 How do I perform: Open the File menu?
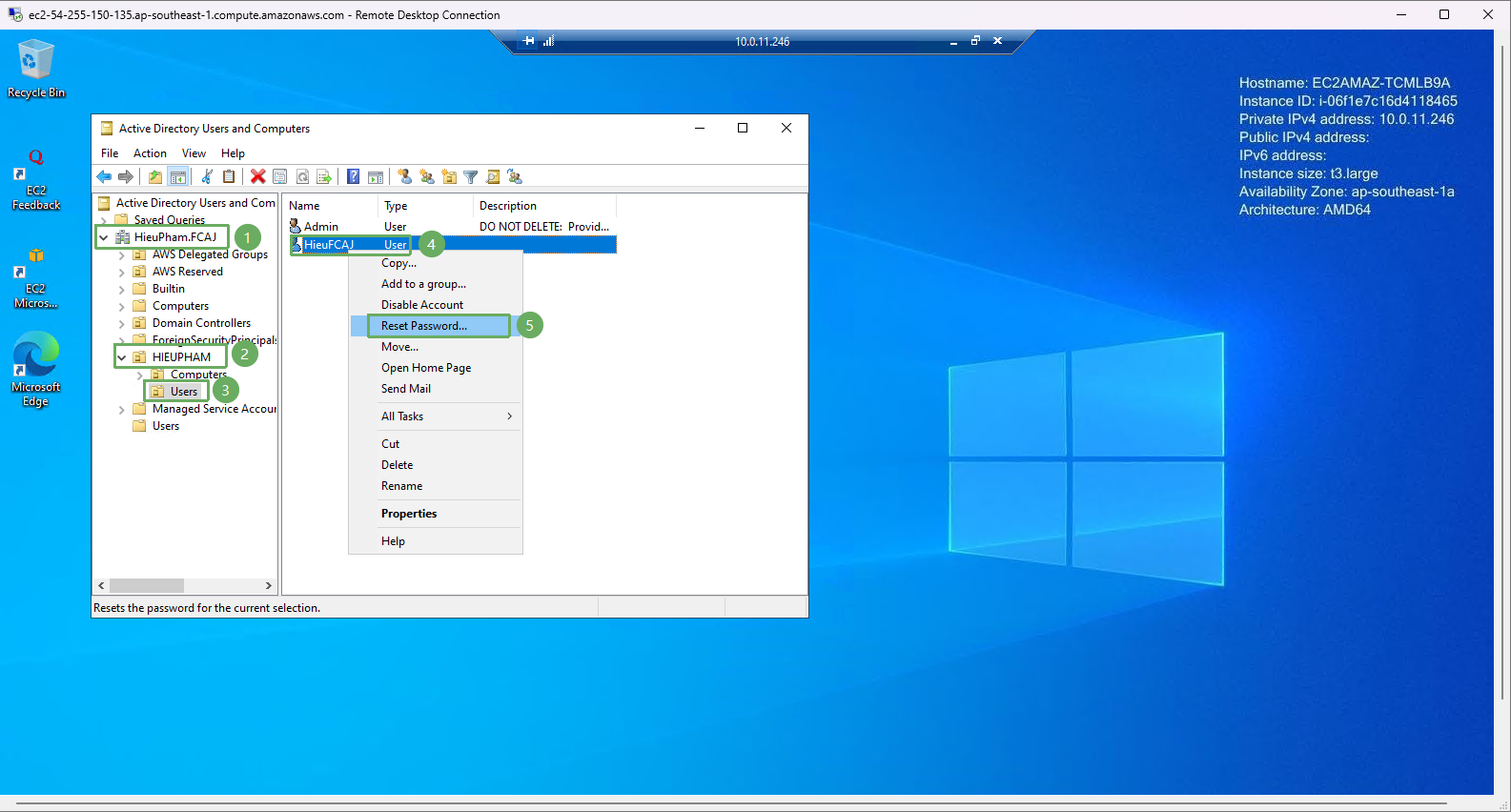(x=110, y=153)
